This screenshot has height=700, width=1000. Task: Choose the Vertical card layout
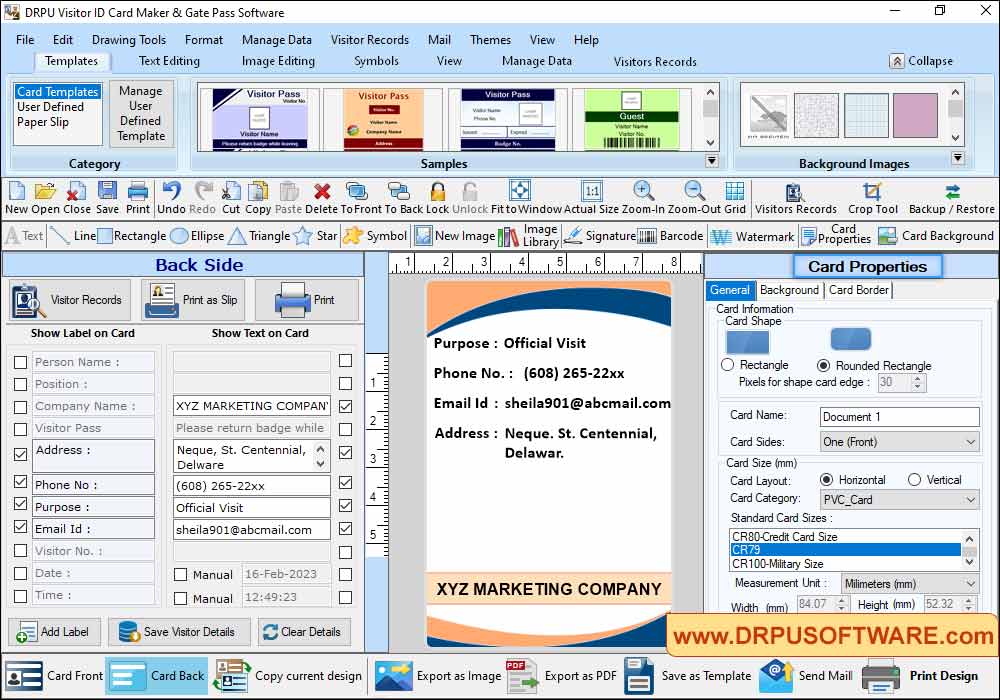pos(915,479)
